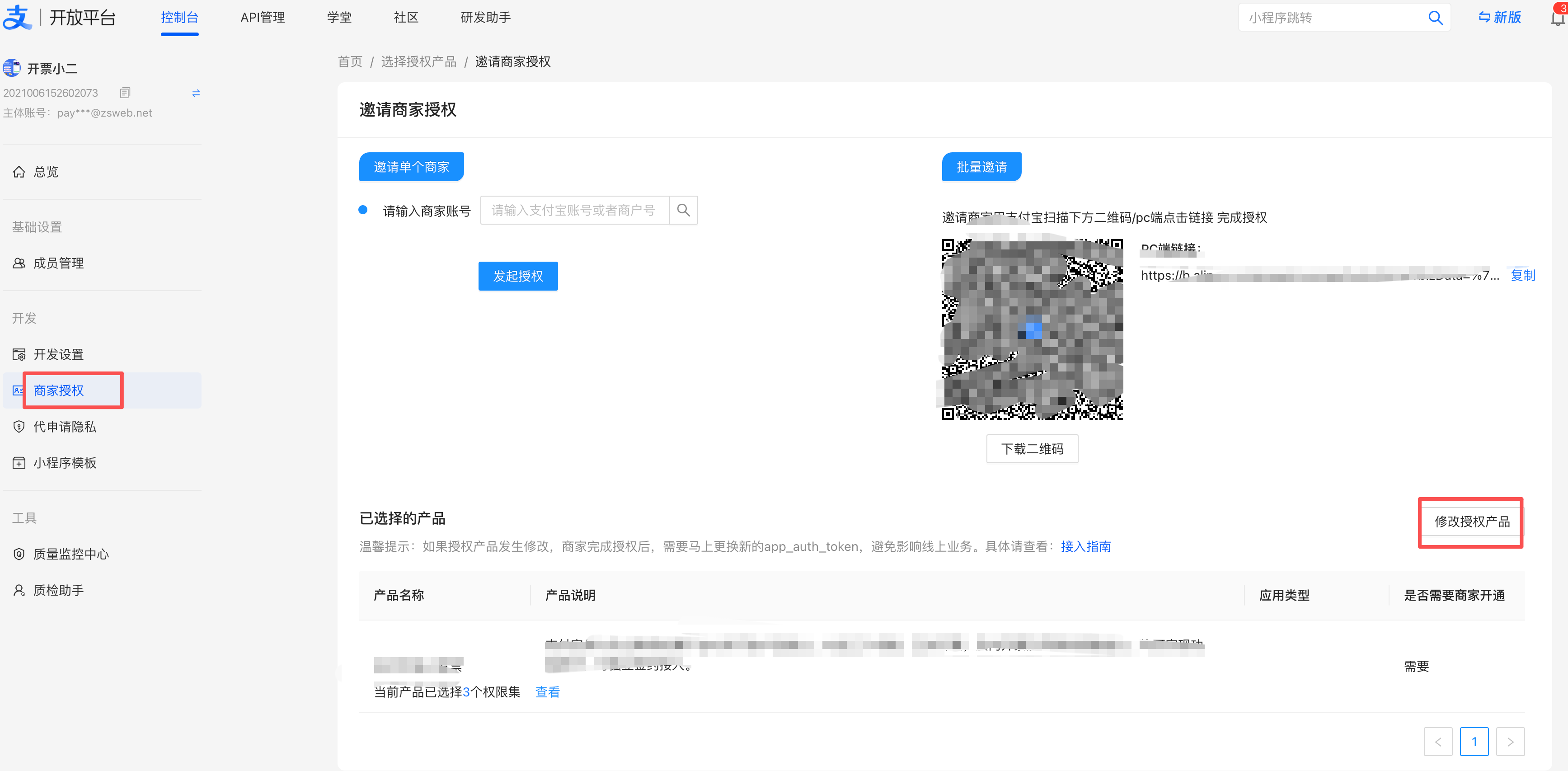Click the 已选择的产品 section title

402,518
